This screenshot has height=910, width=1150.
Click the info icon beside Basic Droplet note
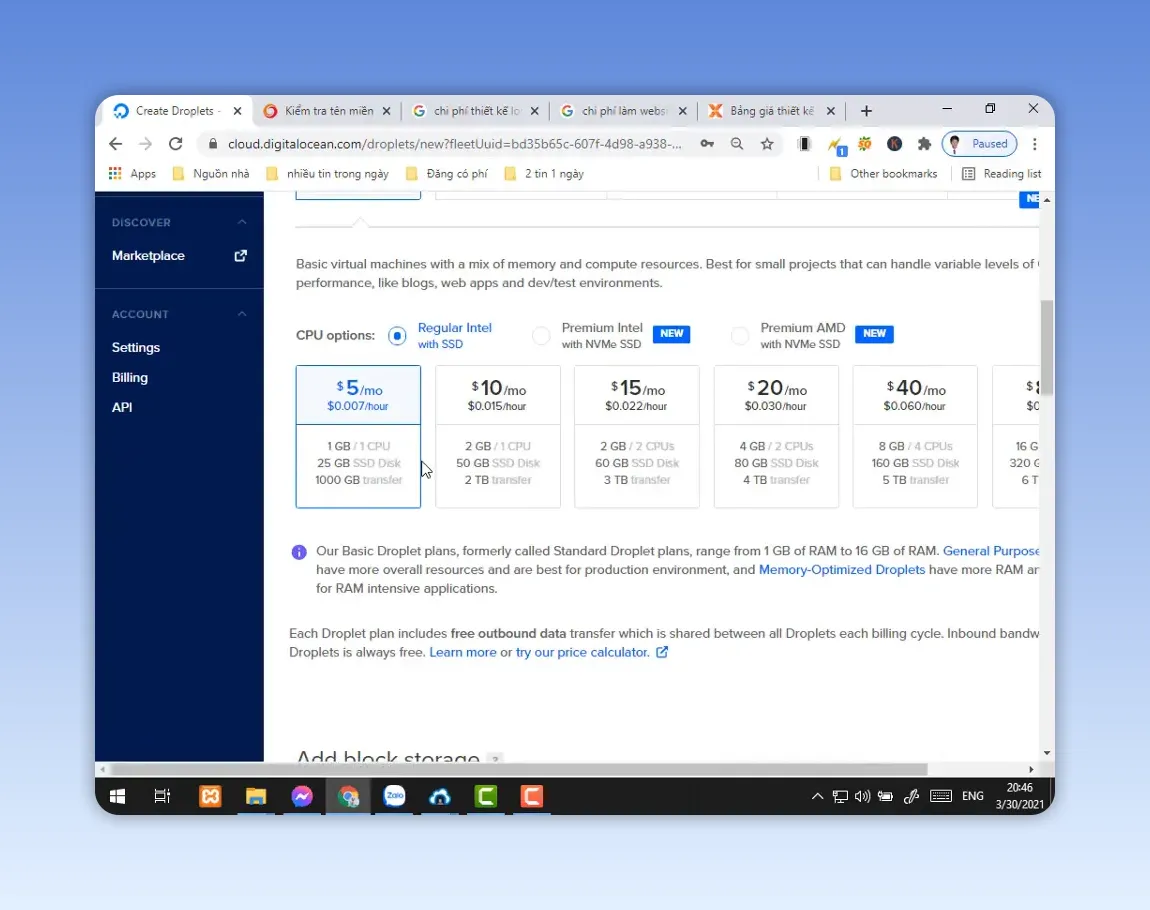pos(299,552)
